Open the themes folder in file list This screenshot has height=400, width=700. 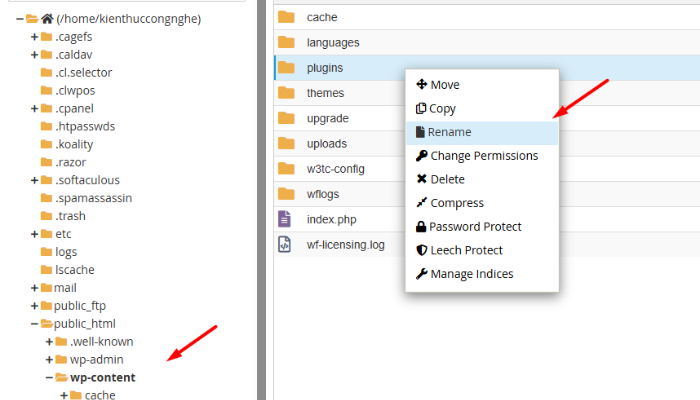(x=325, y=93)
